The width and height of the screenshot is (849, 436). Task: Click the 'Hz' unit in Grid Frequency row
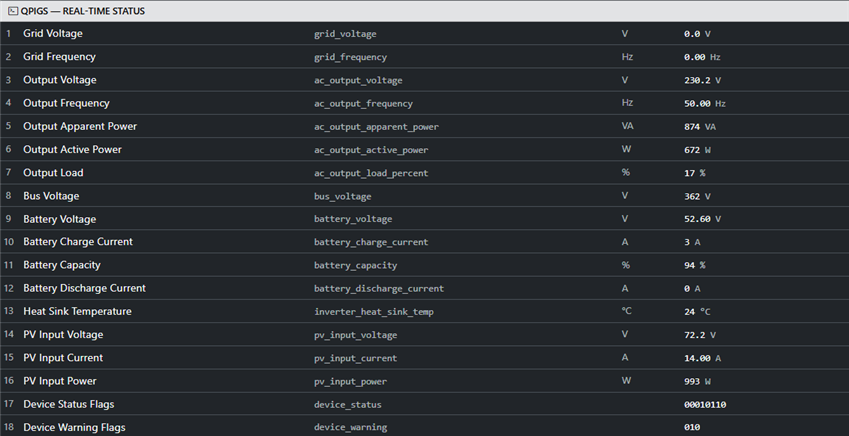point(627,57)
